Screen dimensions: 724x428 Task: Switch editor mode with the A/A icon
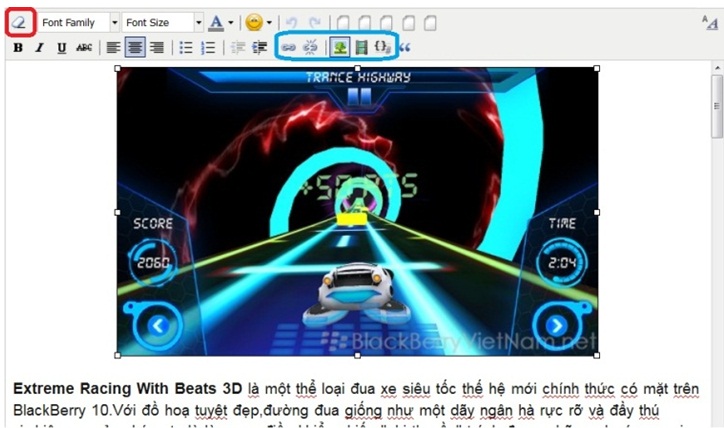point(710,22)
